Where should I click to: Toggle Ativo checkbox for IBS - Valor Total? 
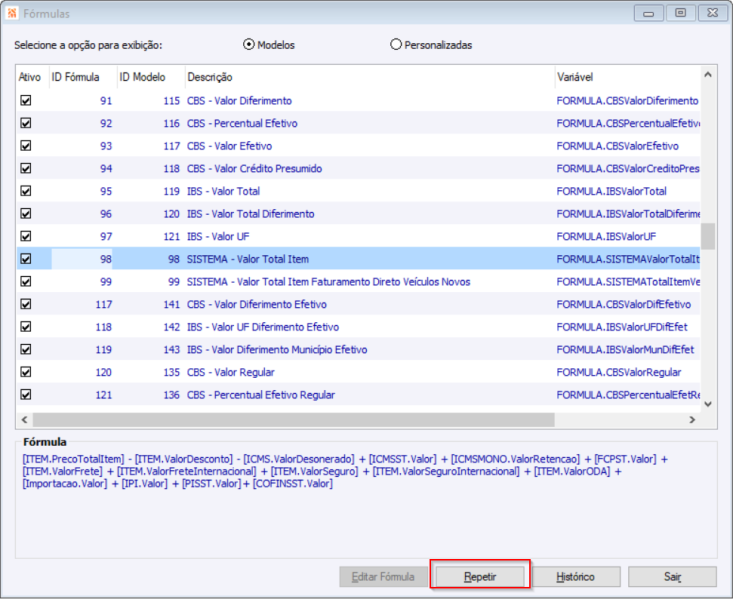pos(26,191)
